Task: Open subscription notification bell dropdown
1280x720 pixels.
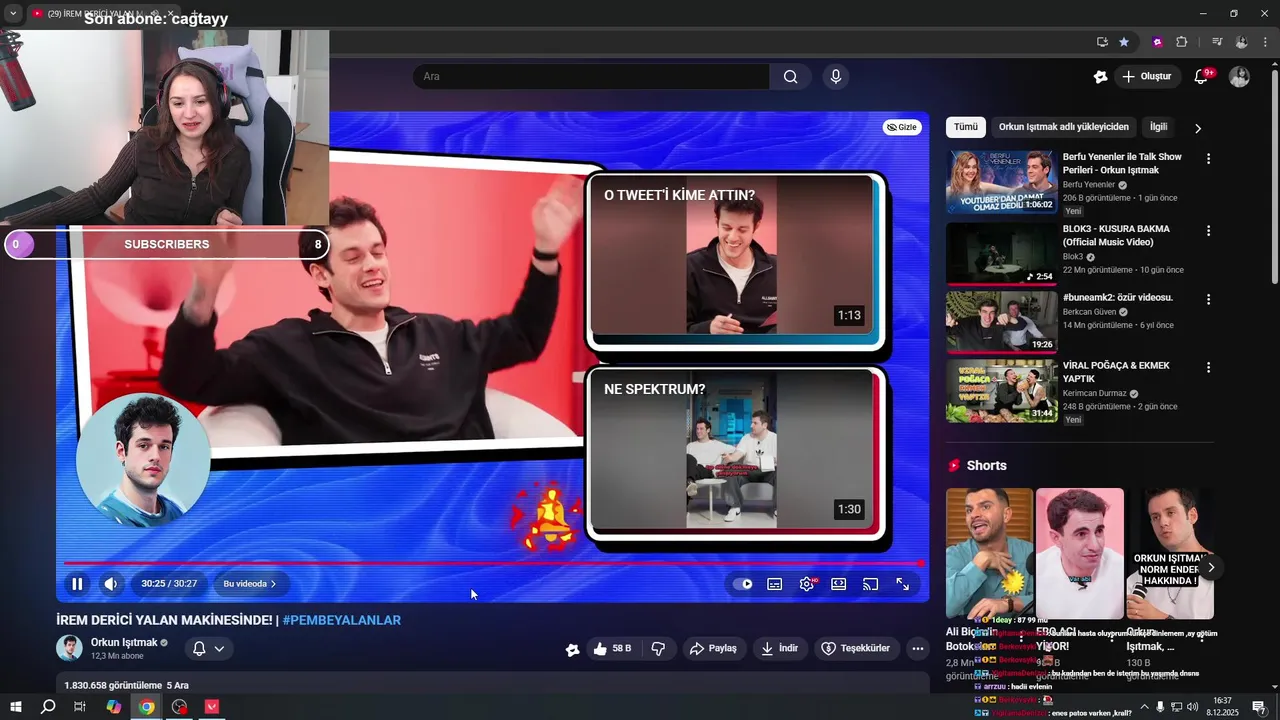Action: tap(209, 649)
